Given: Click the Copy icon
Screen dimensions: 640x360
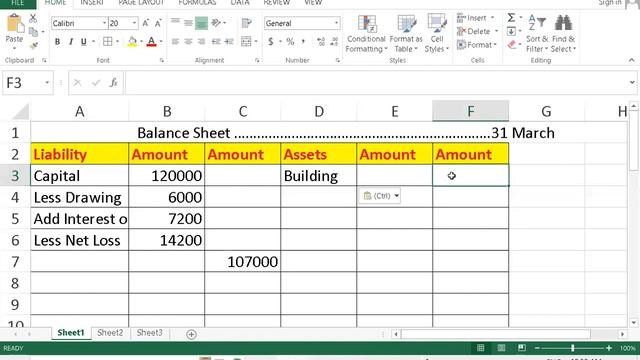Looking at the screenshot, I should tap(33, 32).
